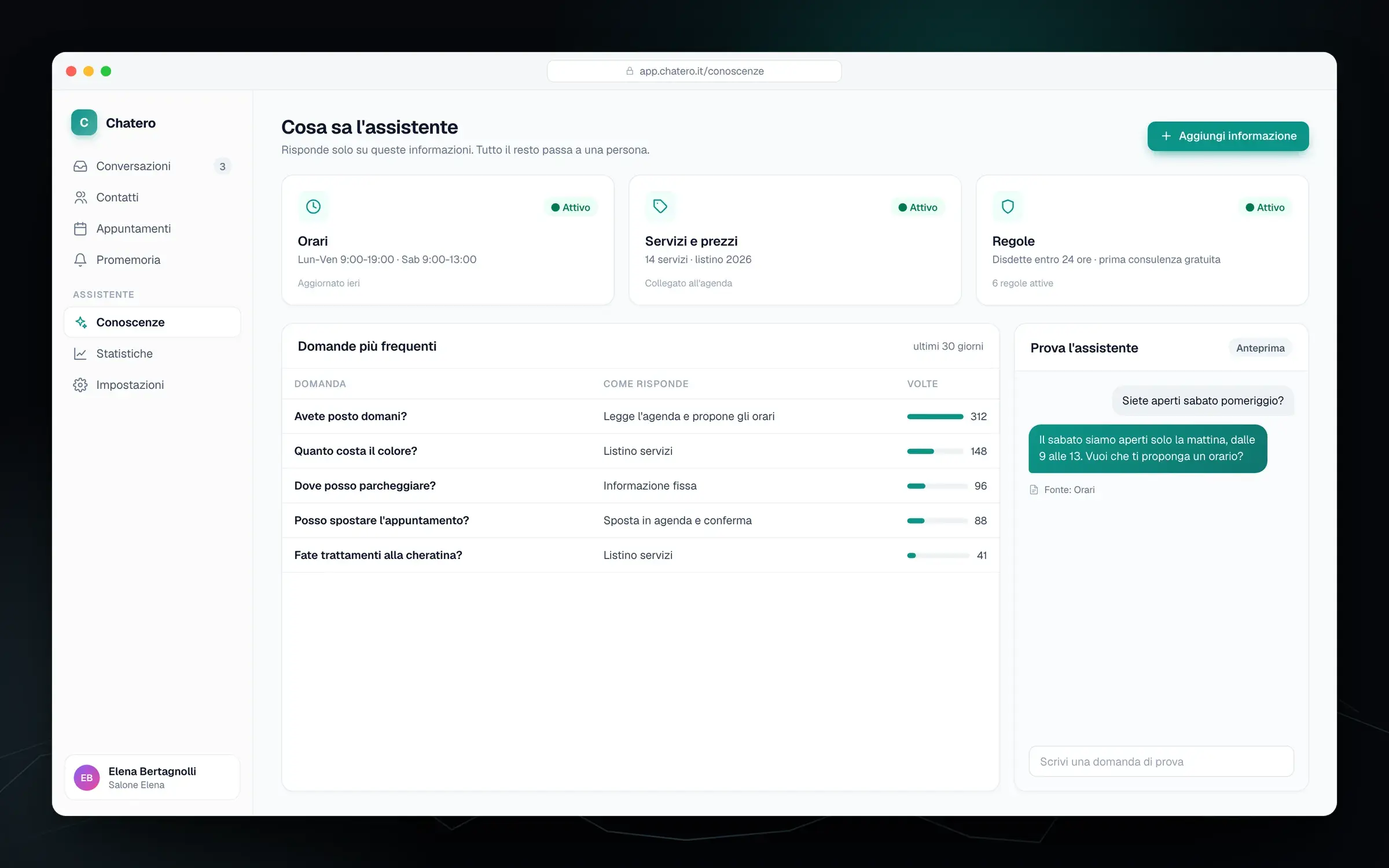Click the tag icon on Servizi e prezzi card

click(x=660, y=207)
